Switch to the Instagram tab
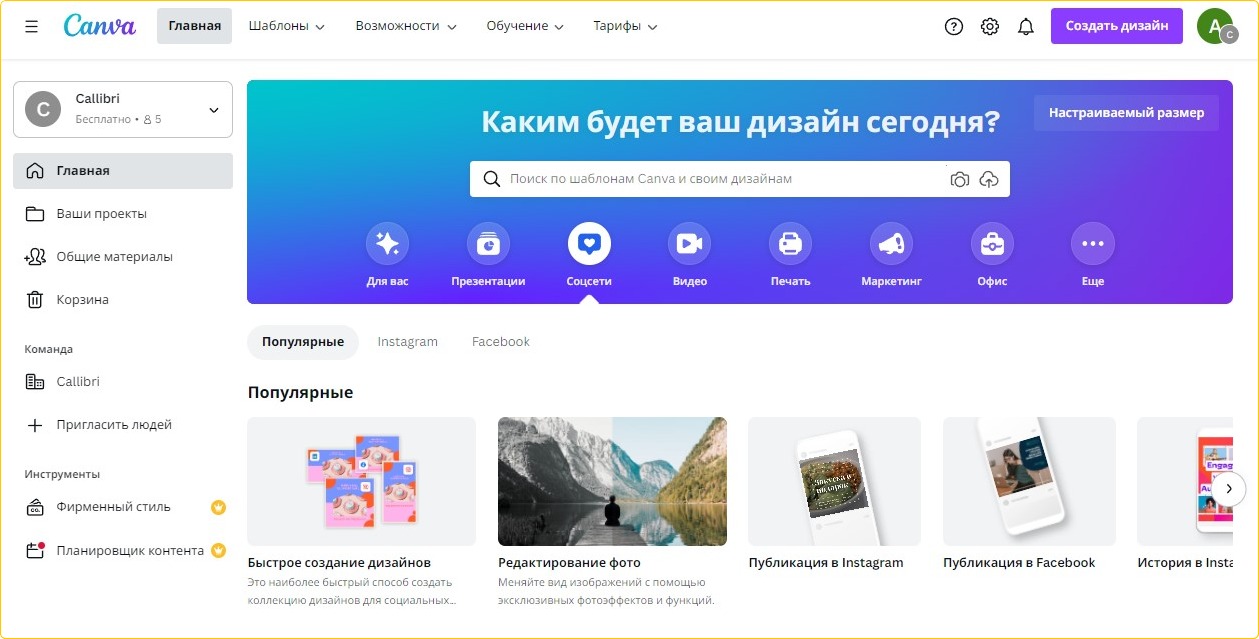 point(408,341)
